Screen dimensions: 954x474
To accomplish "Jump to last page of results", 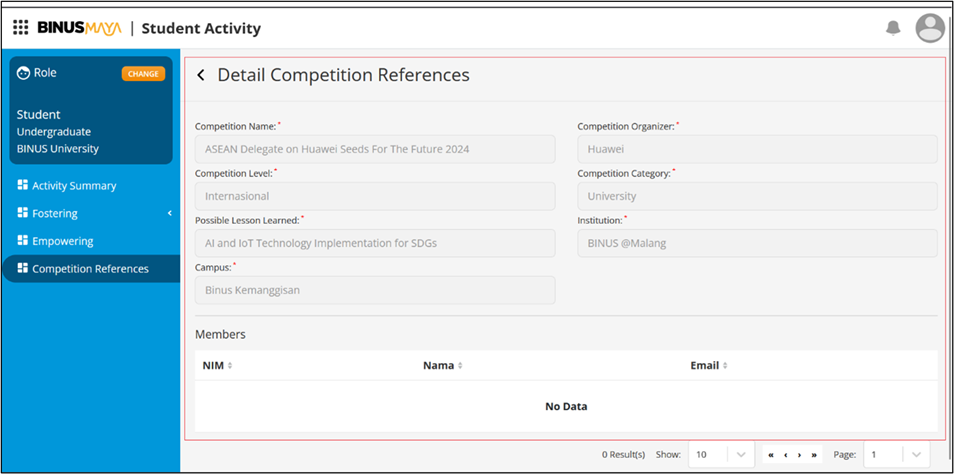I will click(x=813, y=455).
